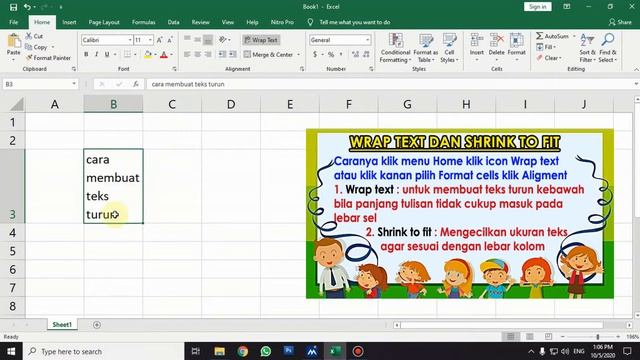
Task: Open the font name dropdown (Calibri)
Action: pyautogui.click(x=130, y=40)
